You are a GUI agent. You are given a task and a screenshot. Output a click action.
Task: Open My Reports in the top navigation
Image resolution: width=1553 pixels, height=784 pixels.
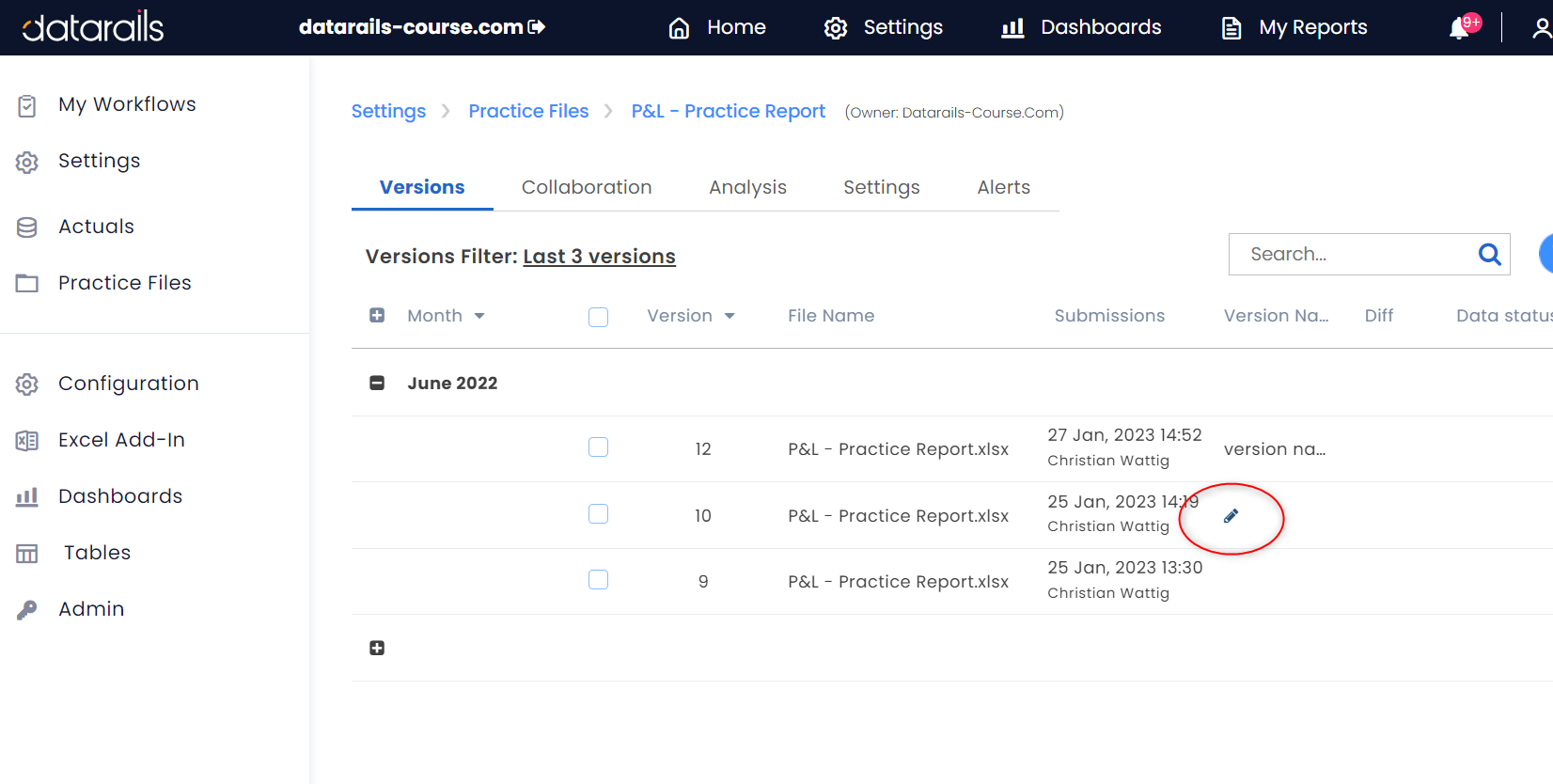point(1313,27)
